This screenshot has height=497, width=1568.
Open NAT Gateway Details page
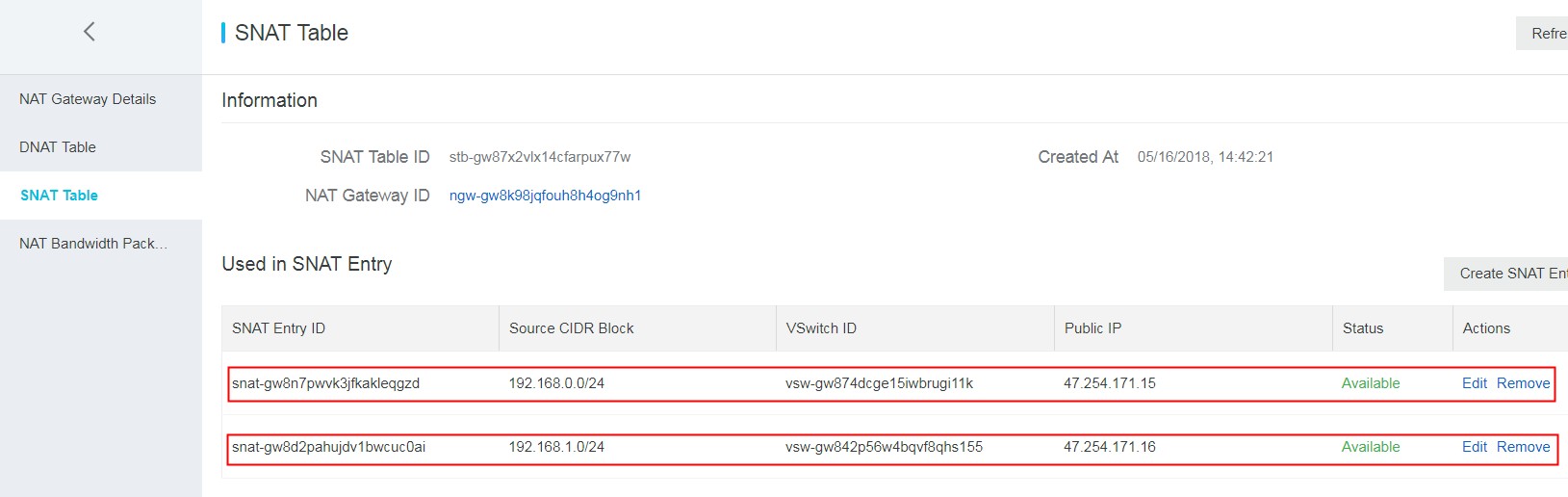pos(88,99)
